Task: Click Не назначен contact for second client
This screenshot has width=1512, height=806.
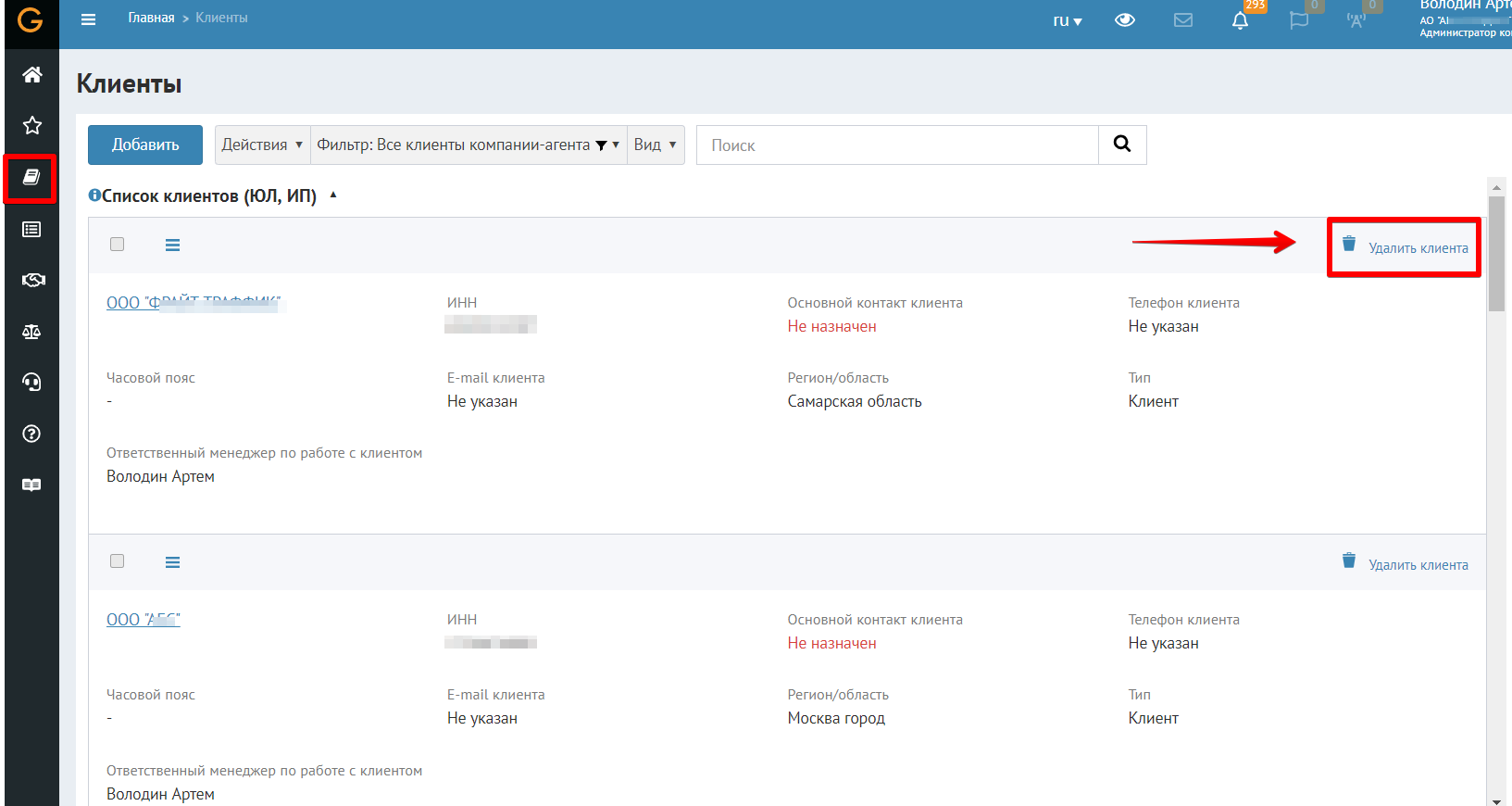Action: [831, 643]
